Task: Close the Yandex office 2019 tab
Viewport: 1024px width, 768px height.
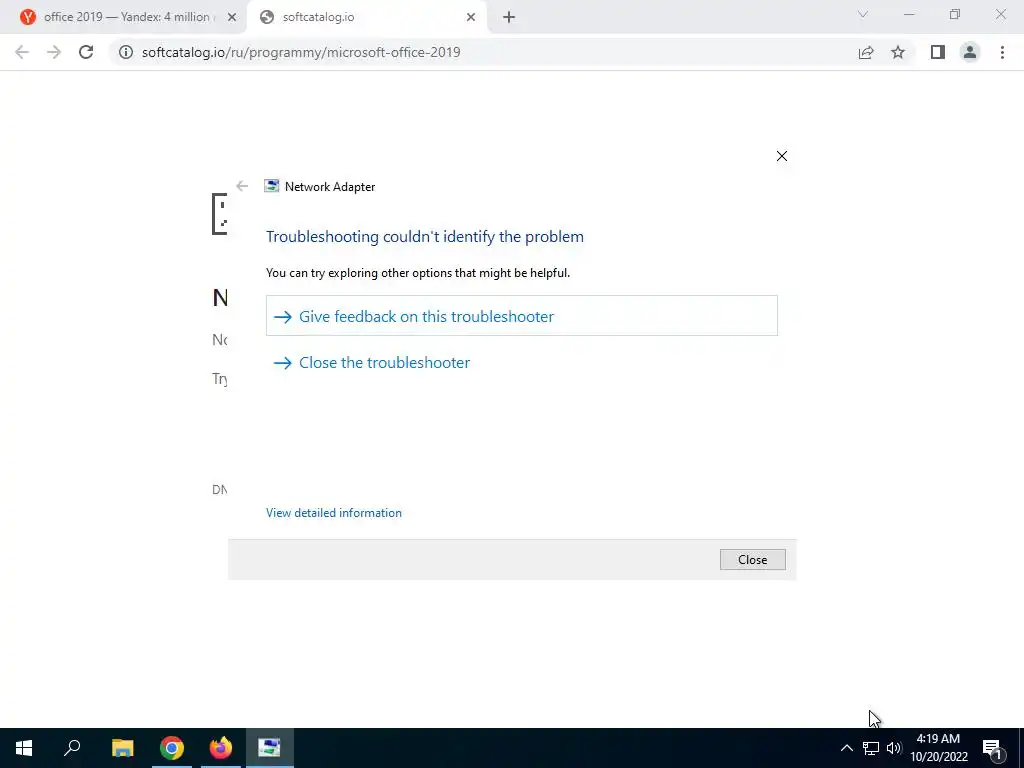Action: (x=232, y=17)
